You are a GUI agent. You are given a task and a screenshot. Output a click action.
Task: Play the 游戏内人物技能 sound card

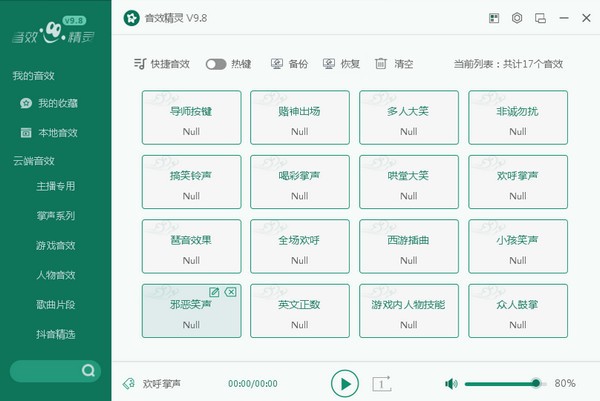pos(409,311)
